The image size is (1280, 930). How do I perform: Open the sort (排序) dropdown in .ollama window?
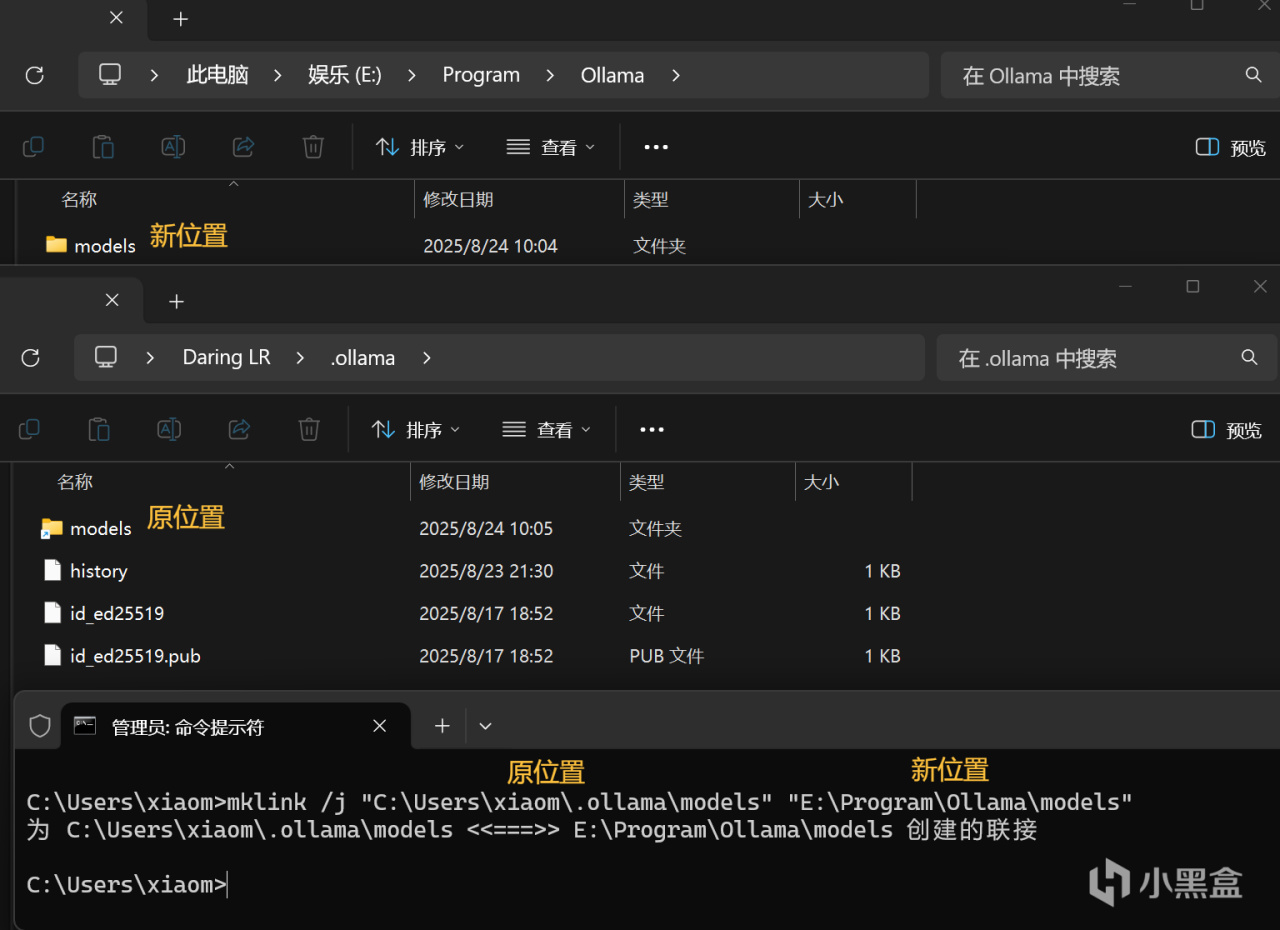pos(416,429)
